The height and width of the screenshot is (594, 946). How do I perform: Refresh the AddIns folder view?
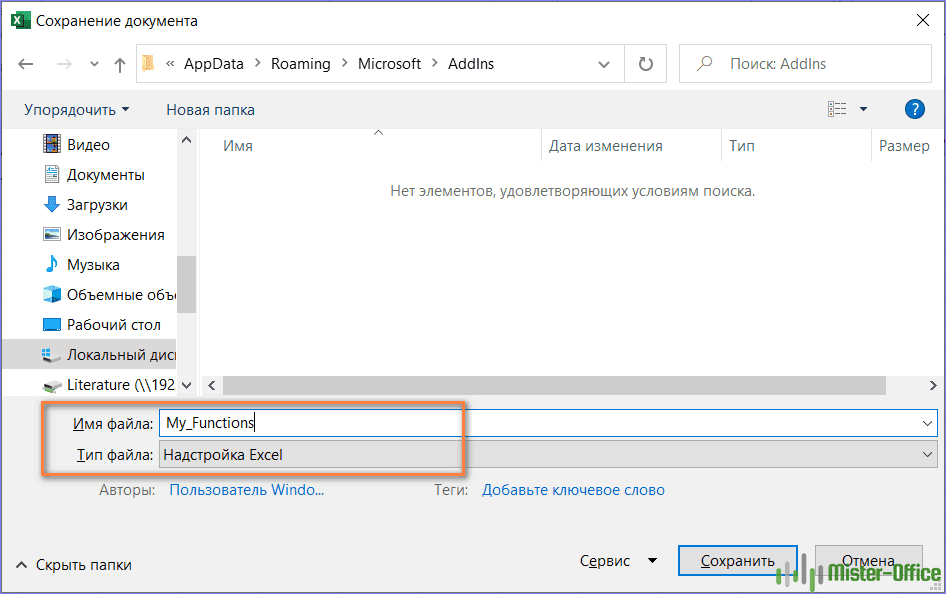click(x=645, y=64)
